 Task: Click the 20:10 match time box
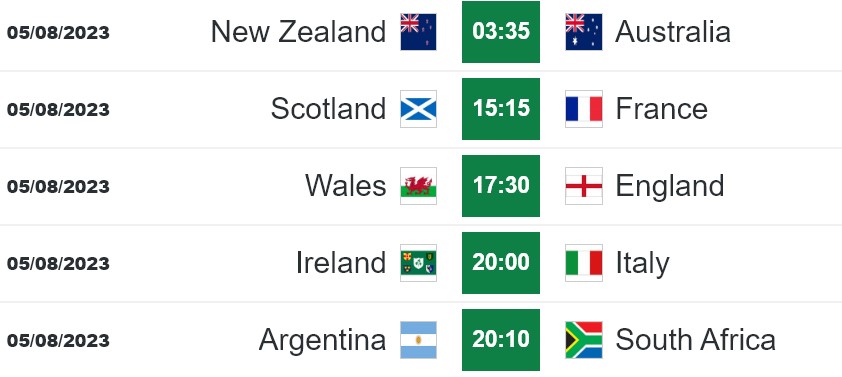[501, 340]
